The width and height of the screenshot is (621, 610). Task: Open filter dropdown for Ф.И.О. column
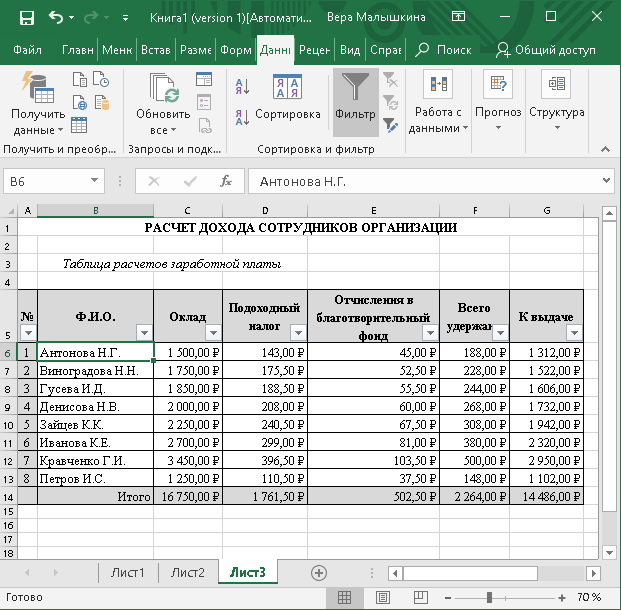pos(143,332)
